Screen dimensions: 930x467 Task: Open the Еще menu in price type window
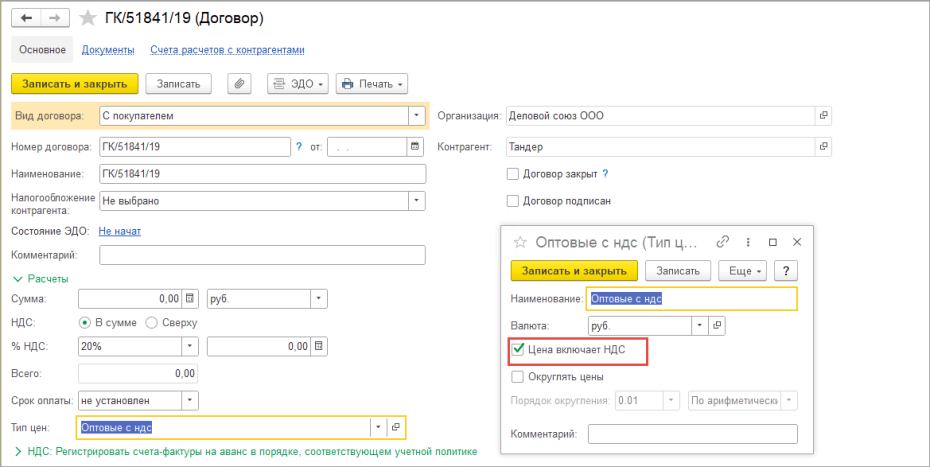[x=743, y=271]
